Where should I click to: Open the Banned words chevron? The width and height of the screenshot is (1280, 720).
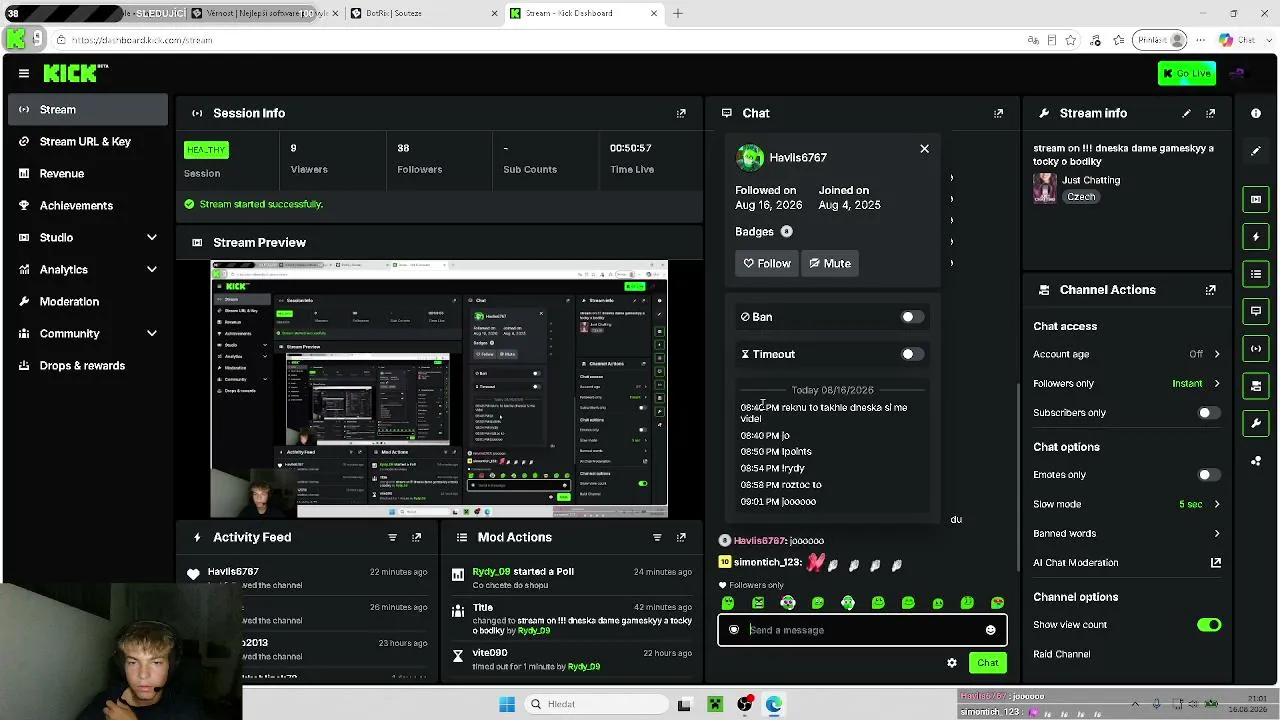1217,533
